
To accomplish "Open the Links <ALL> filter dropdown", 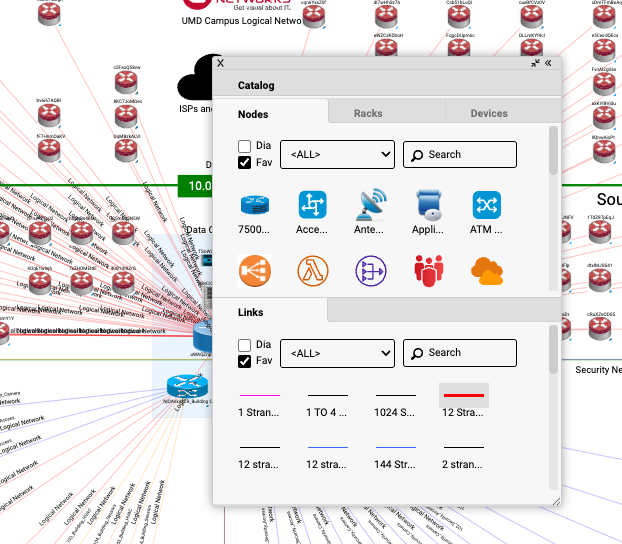I will pos(337,353).
